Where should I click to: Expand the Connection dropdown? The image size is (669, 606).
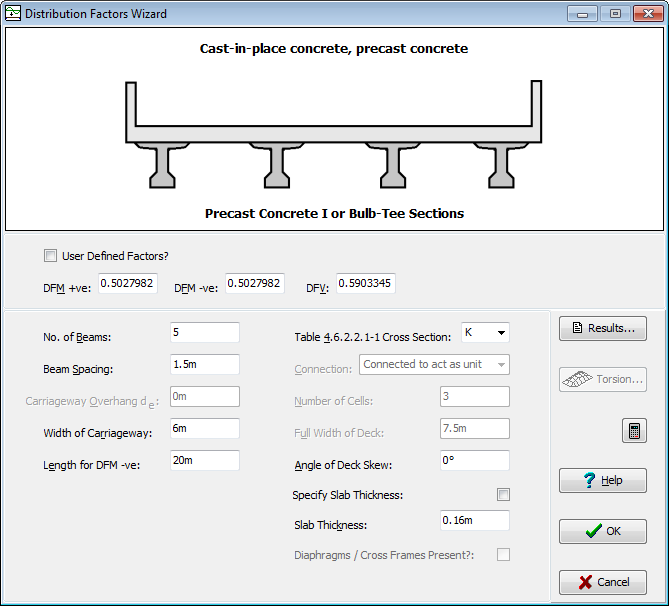tap(434, 364)
